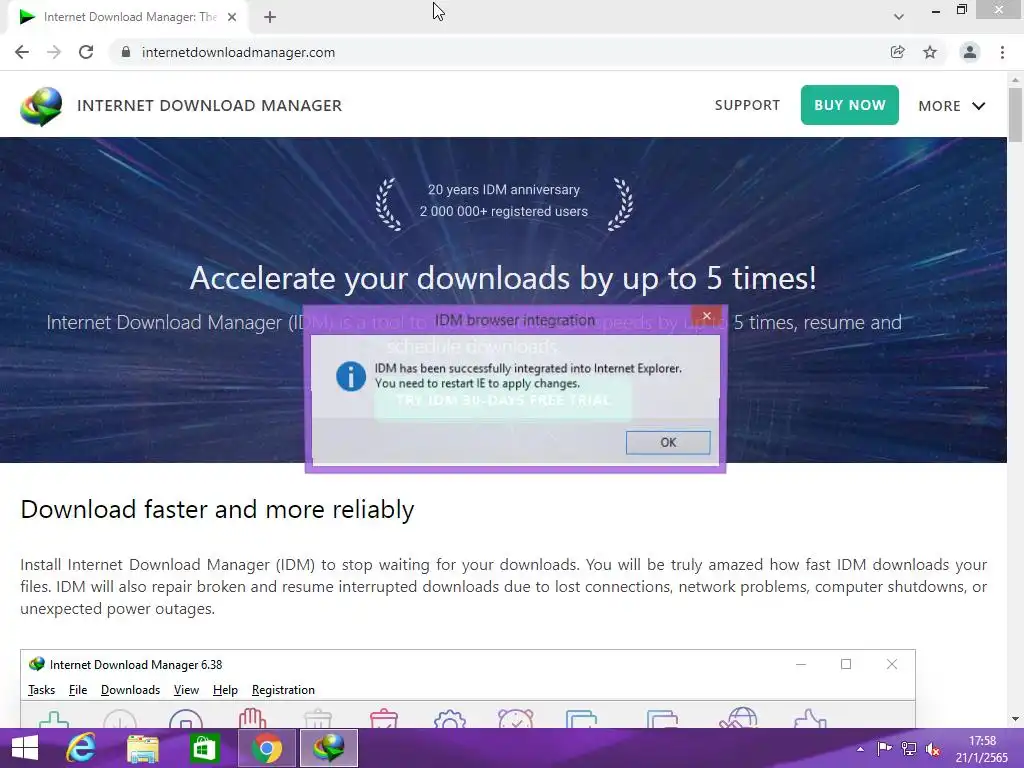Click the page vertical scrollbar thumb
Image resolution: width=1024 pixels, height=768 pixels.
(1015, 115)
